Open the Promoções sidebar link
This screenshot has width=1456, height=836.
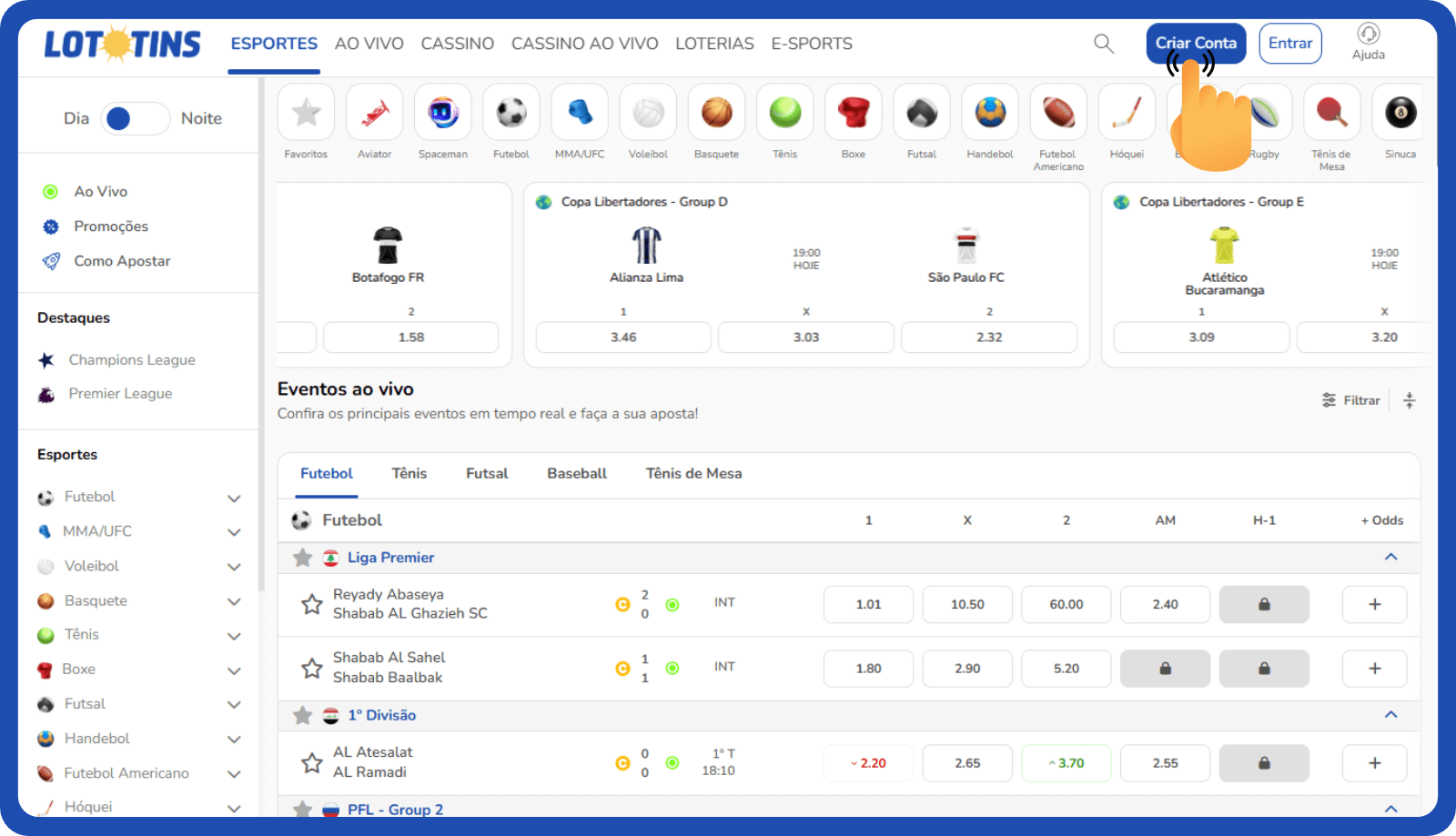pos(111,227)
